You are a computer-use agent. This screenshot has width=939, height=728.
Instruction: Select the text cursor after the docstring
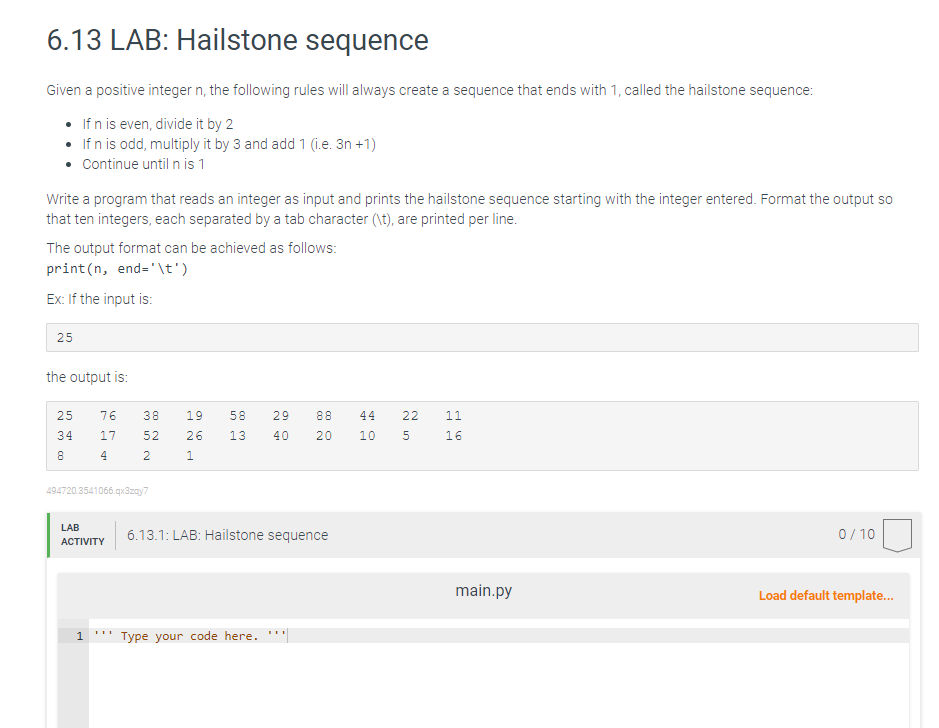[x=288, y=635]
